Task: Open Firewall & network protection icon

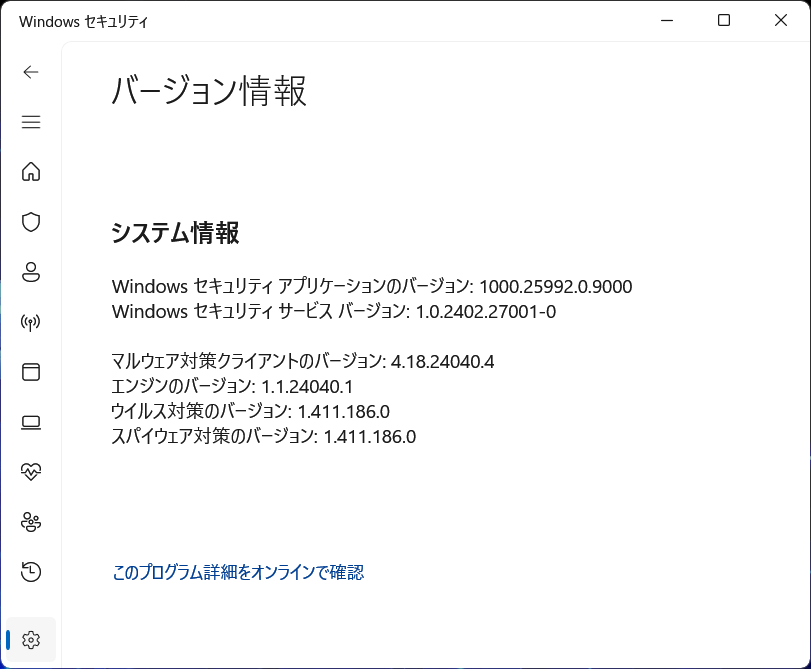Action: (31, 322)
